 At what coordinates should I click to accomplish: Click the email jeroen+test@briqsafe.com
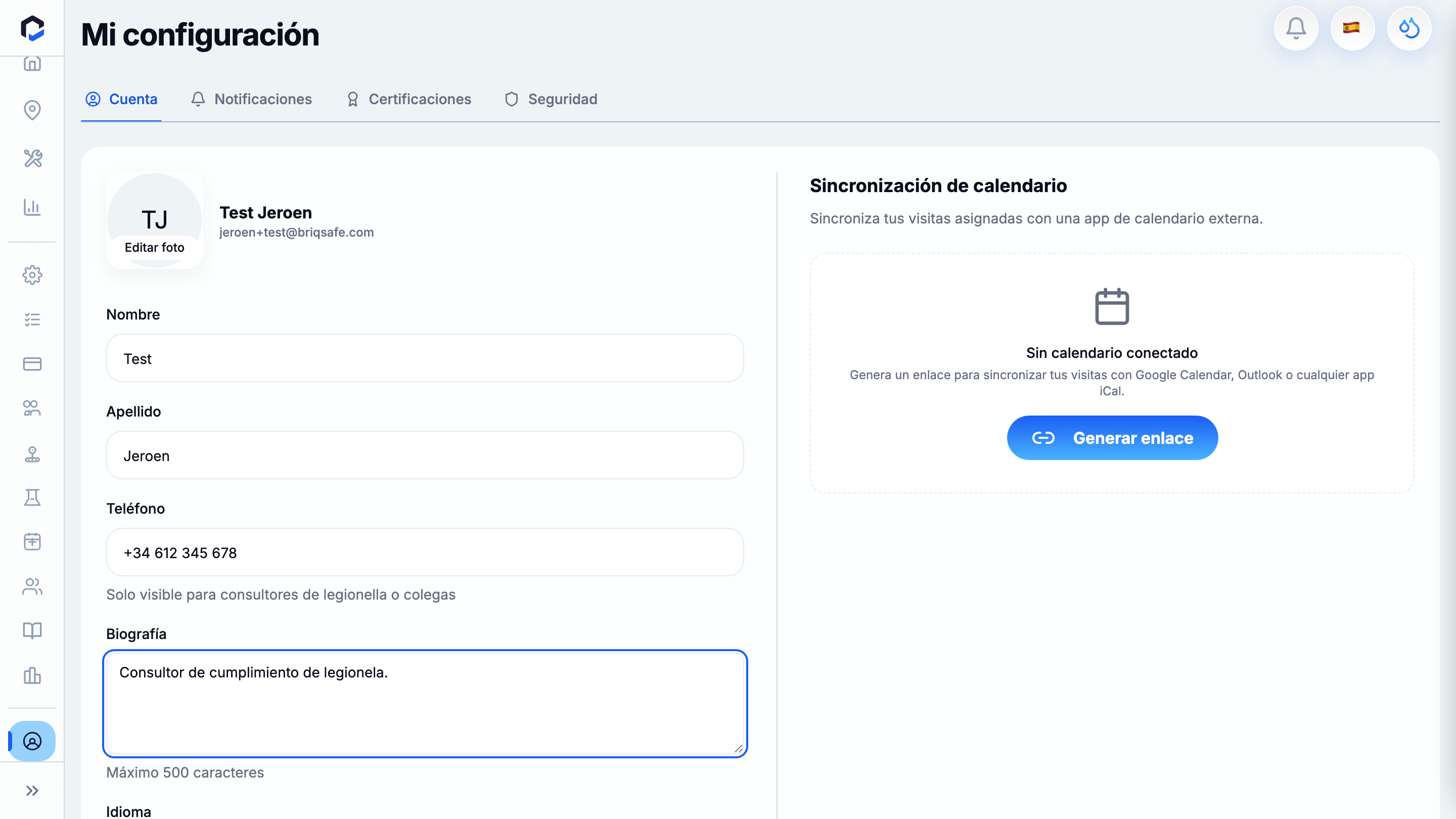click(x=296, y=233)
